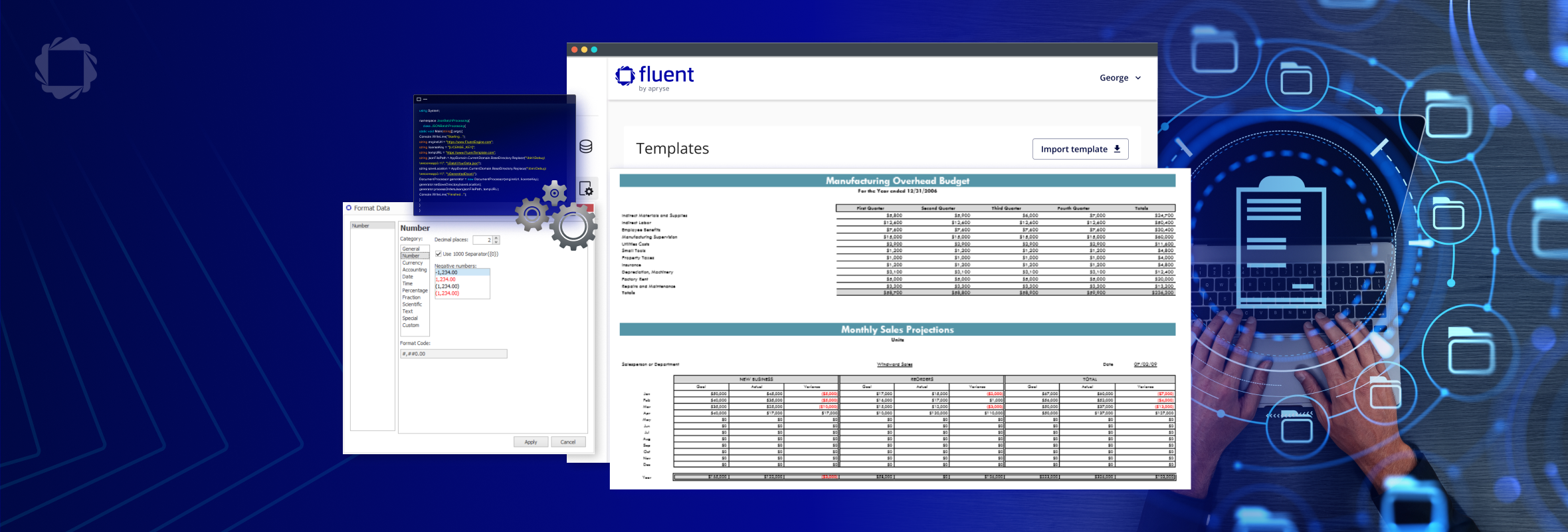
Task: Open the database icon in fluent sidebar
Action: coord(586,147)
